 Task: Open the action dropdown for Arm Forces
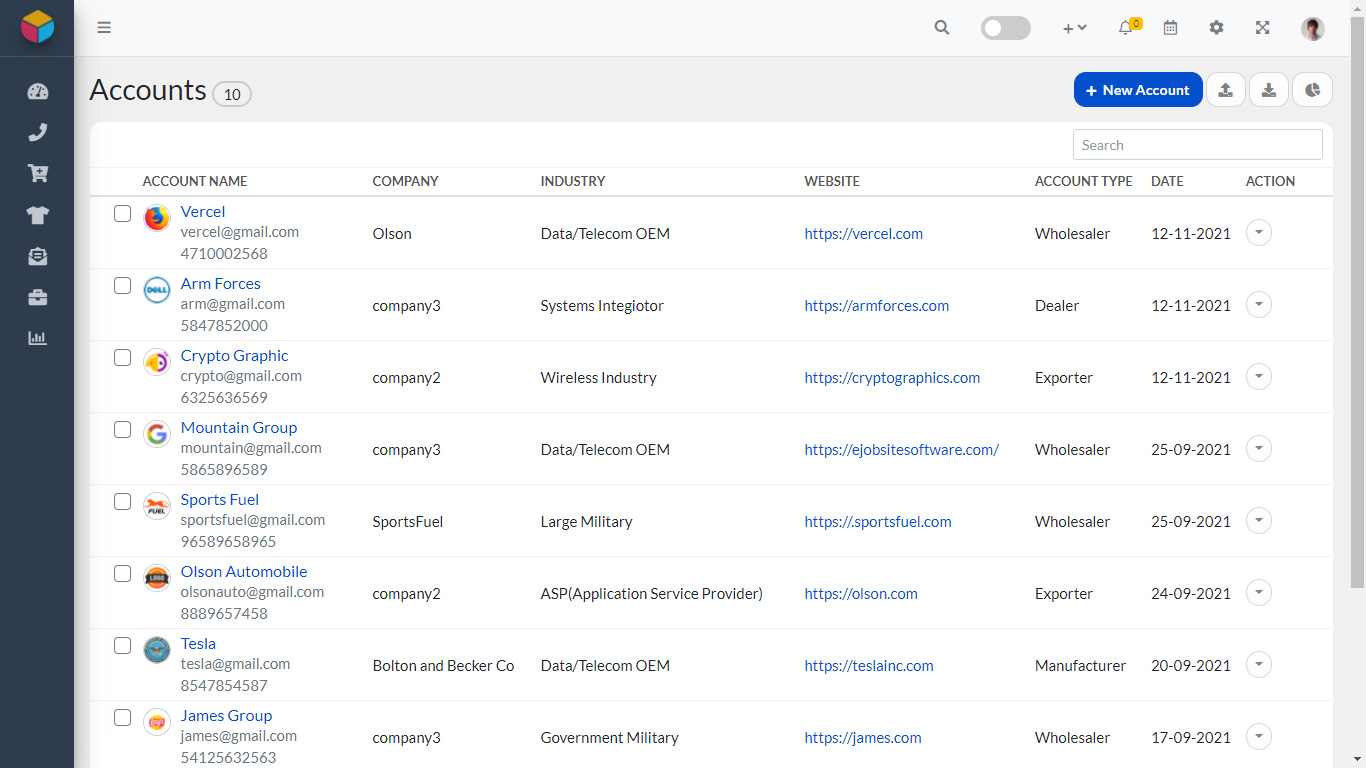(1259, 305)
